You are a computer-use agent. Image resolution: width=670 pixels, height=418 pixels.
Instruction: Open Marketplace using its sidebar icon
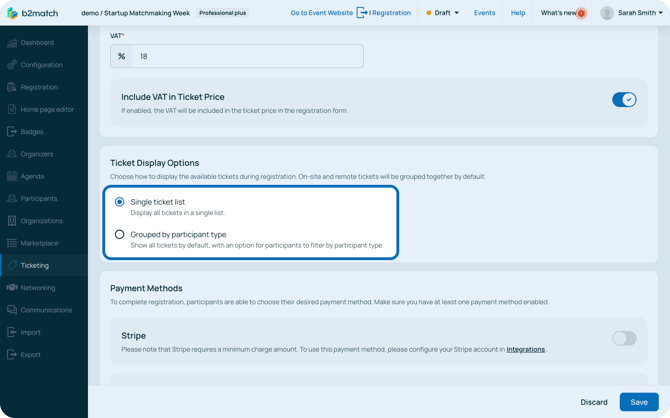click(x=12, y=243)
